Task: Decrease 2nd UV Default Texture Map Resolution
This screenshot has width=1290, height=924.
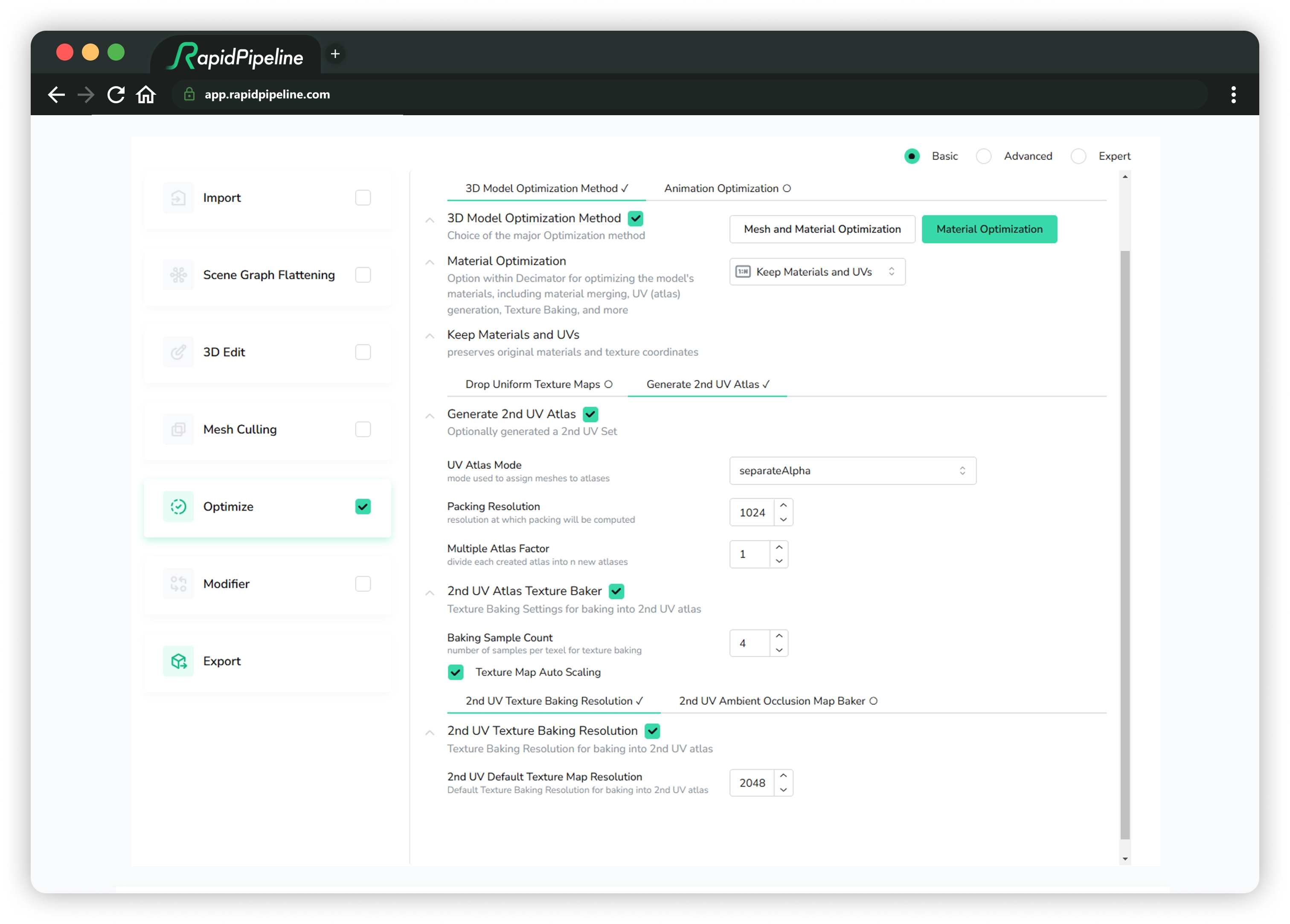Action: coord(783,790)
